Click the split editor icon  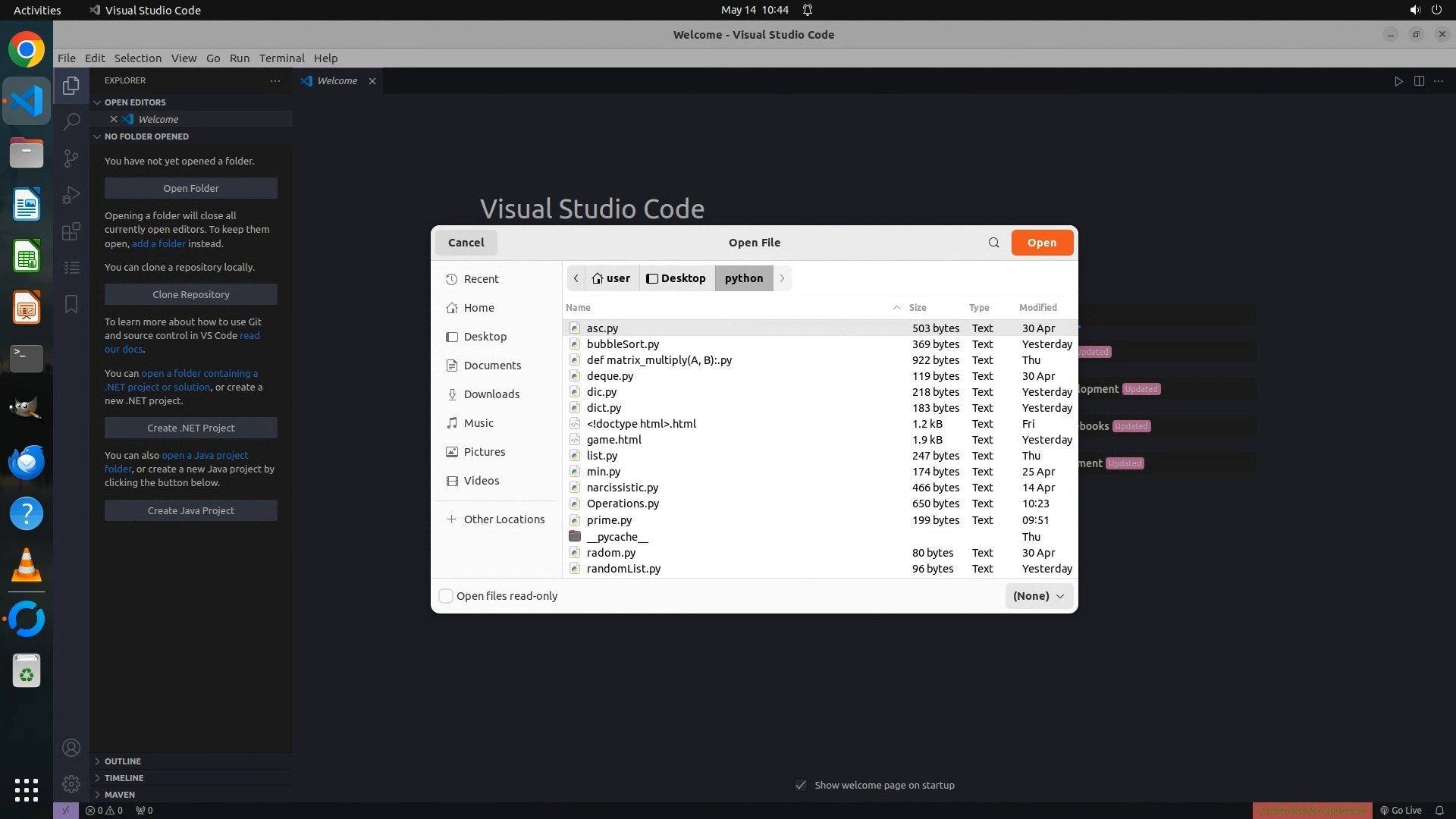[x=1419, y=81]
